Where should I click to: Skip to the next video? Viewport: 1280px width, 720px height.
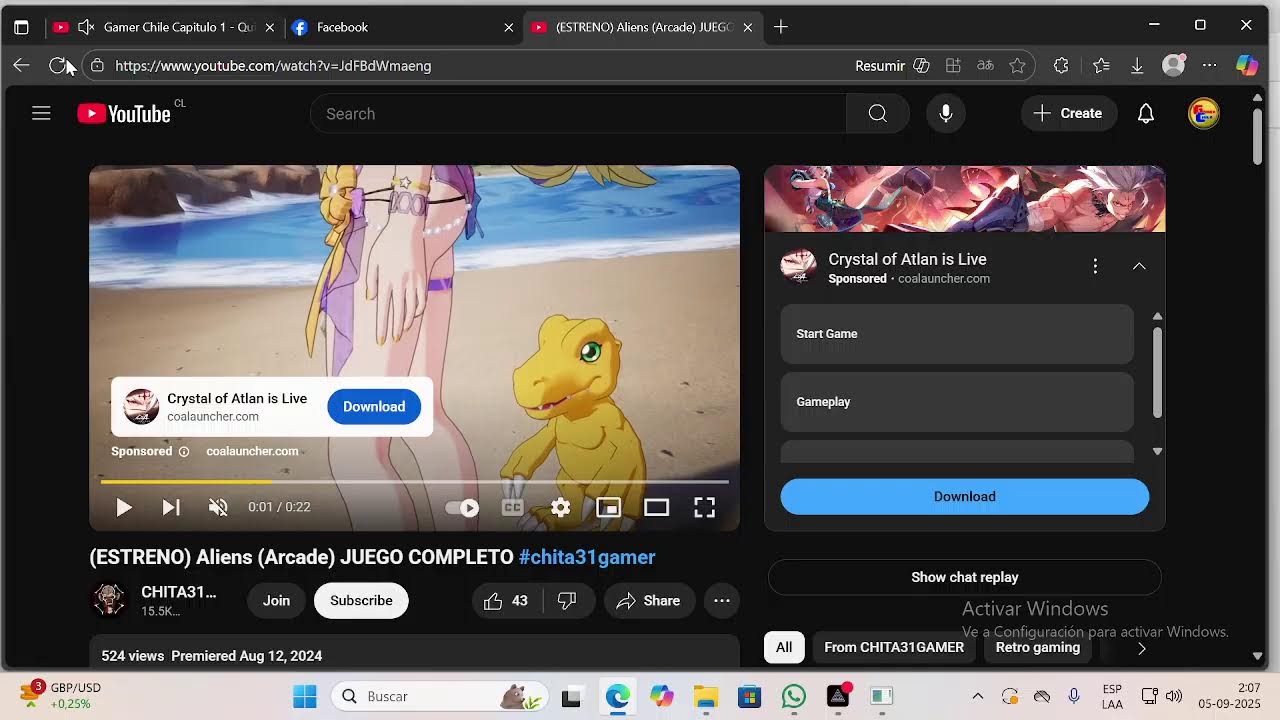pyautogui.click(x=171, y=508)
